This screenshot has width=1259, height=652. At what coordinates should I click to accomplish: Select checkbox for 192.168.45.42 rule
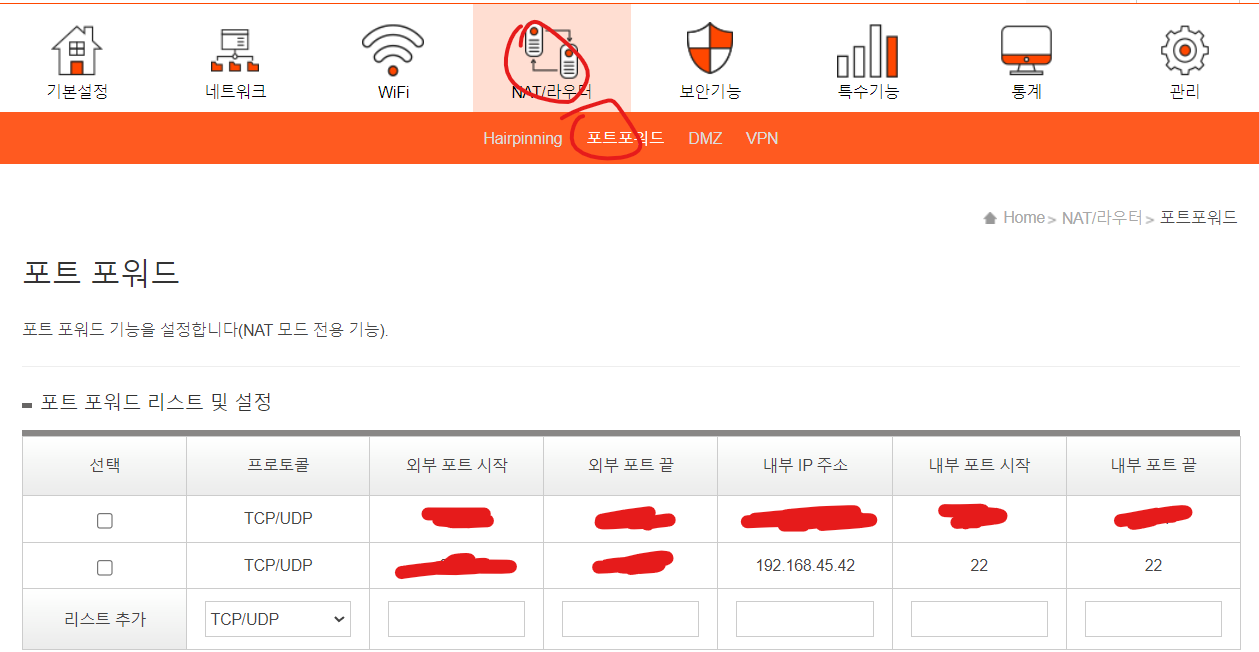point(104,567)
